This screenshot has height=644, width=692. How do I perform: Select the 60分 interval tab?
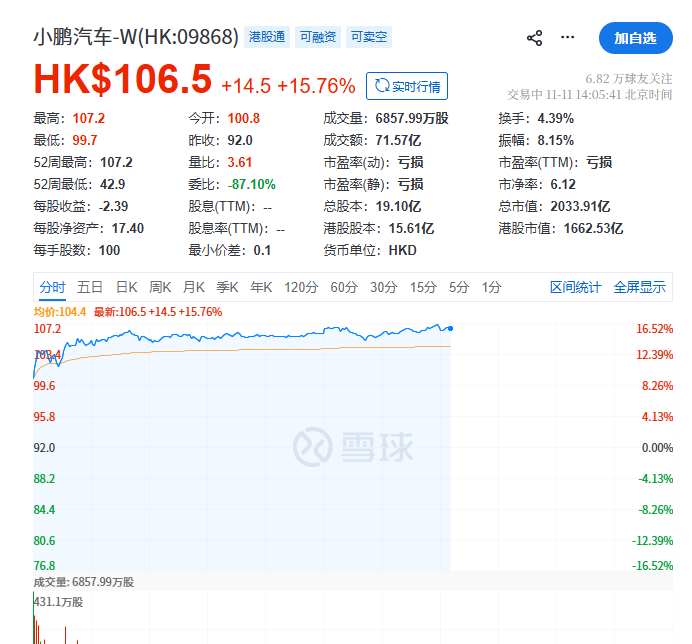[x=344, y=287]
